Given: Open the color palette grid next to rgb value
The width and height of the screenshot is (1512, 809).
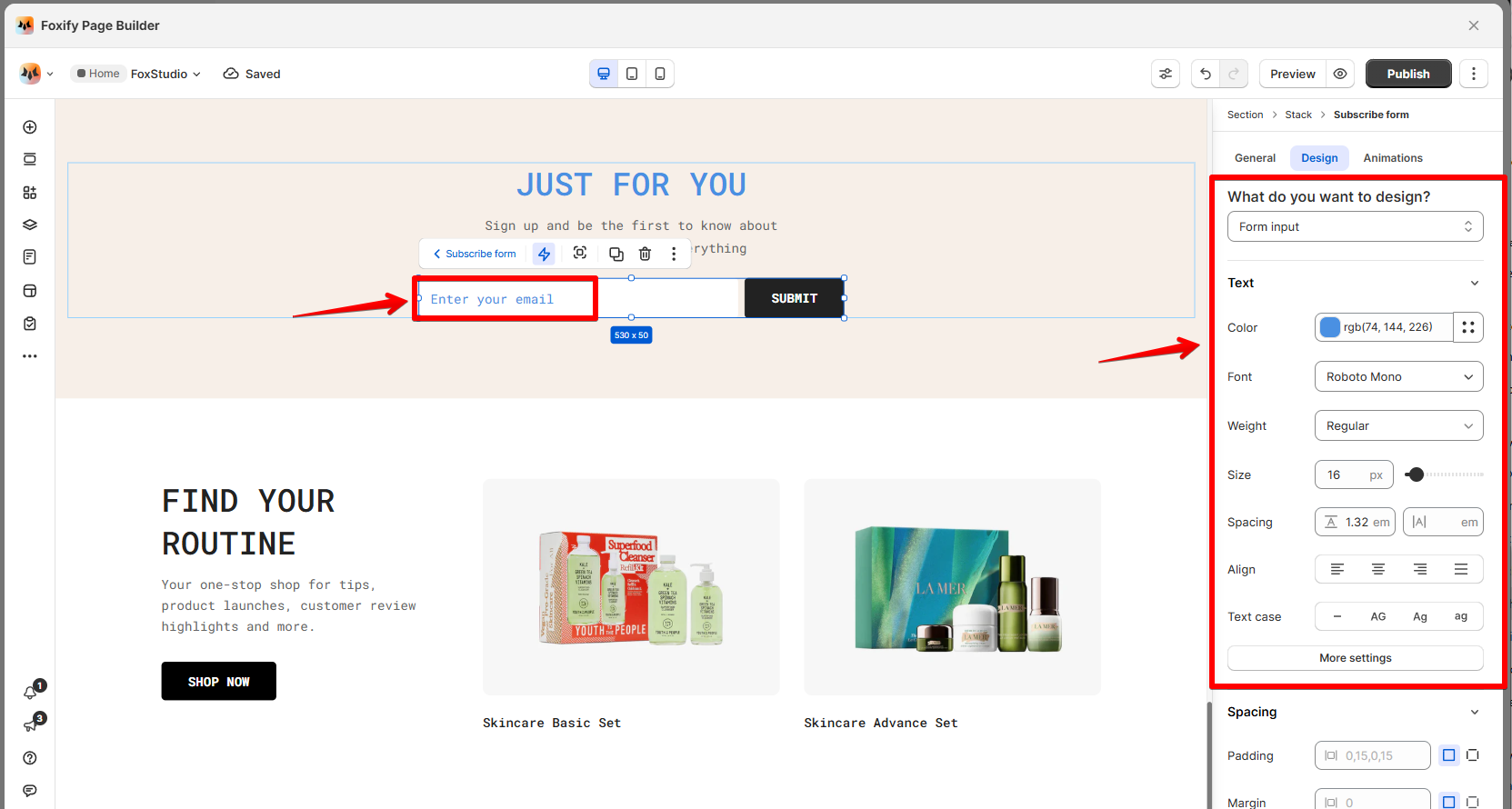Looking at the screenshot, I should pos(1468,327).
